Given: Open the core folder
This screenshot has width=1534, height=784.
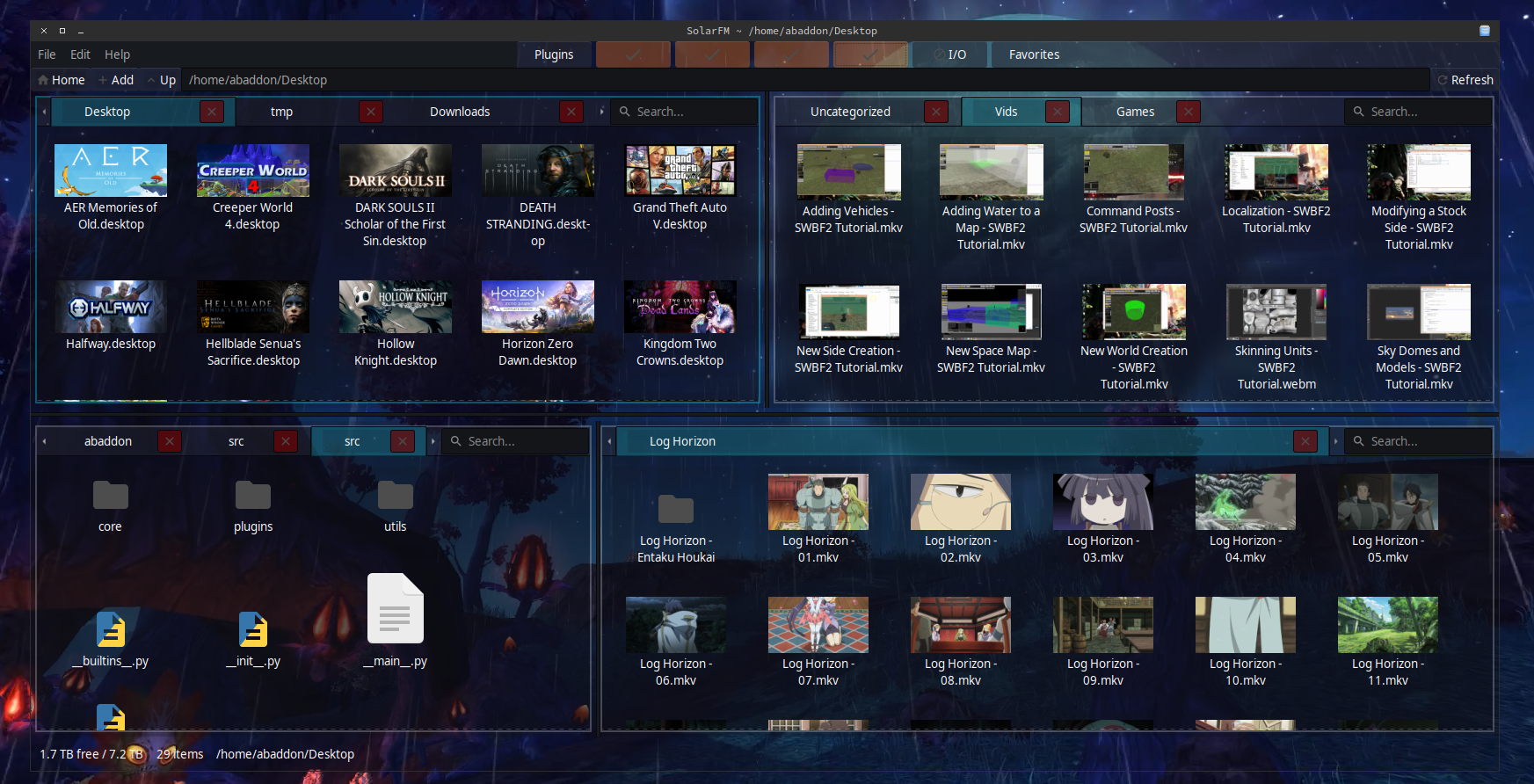Looking at the screenshot, I should pyautogui.click(x=111, y=497).
